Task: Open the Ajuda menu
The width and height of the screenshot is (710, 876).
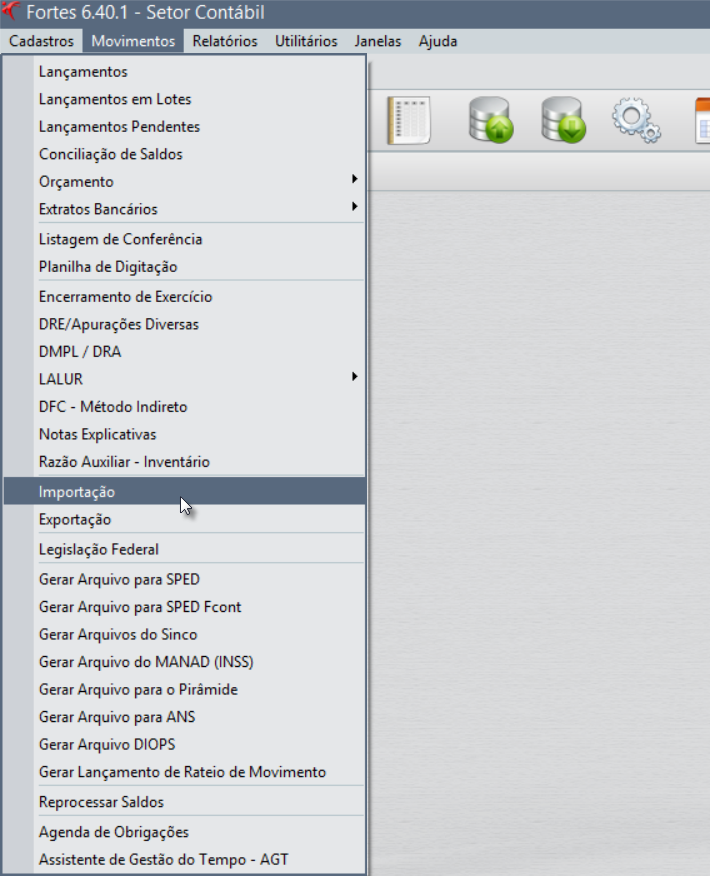Action: click(438, 41)
